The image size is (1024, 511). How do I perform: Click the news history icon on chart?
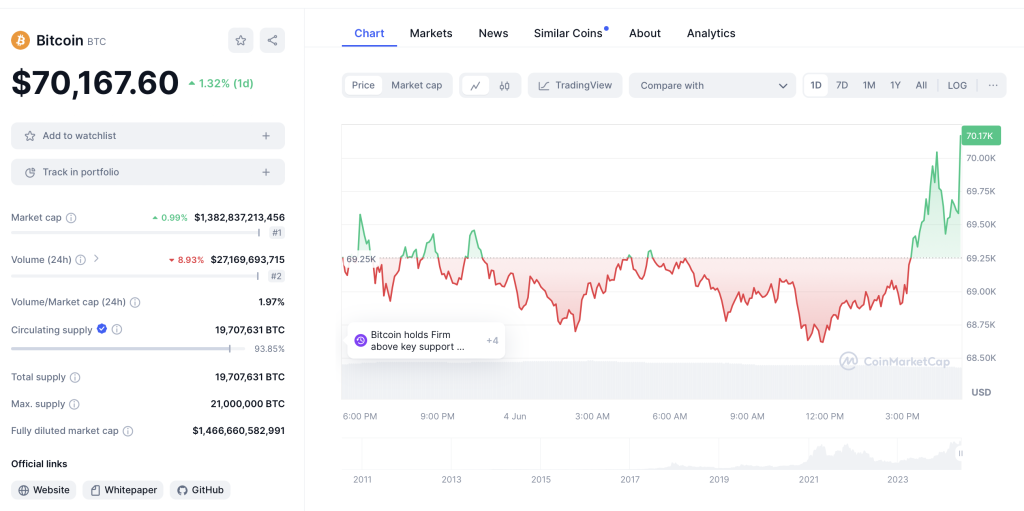click(x=360, y=340)
